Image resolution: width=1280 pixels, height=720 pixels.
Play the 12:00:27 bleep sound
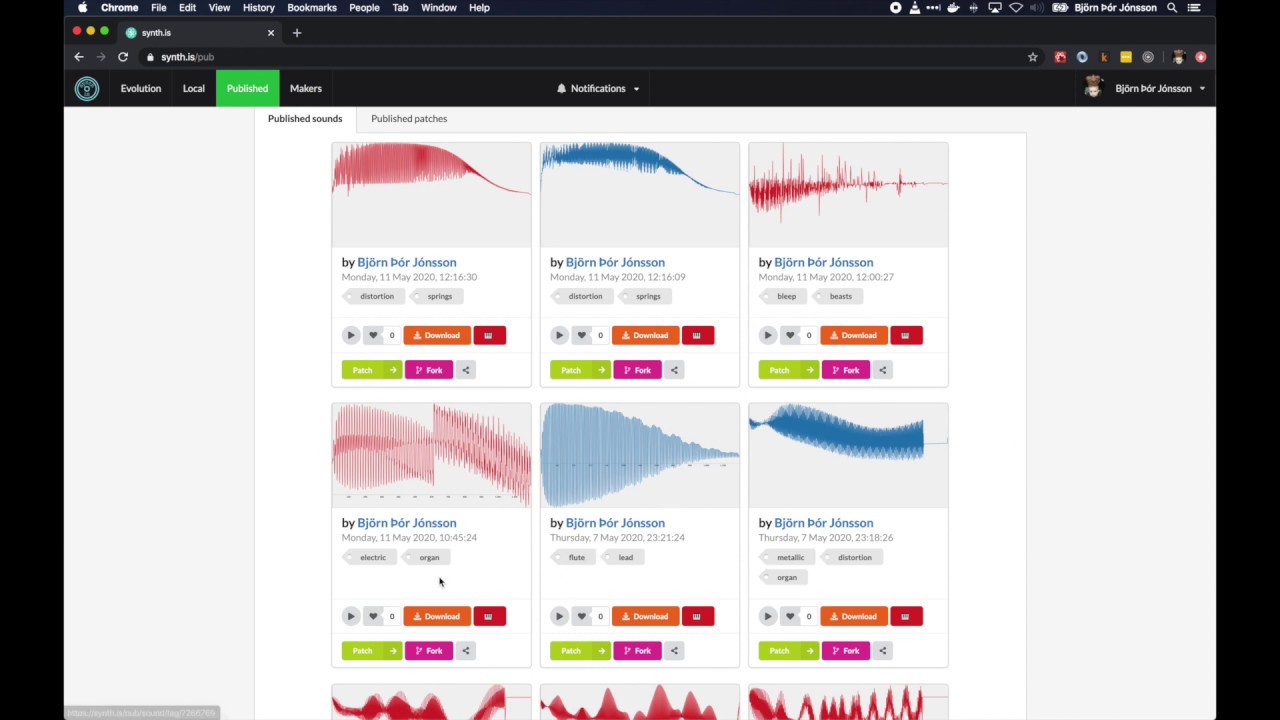768,335
